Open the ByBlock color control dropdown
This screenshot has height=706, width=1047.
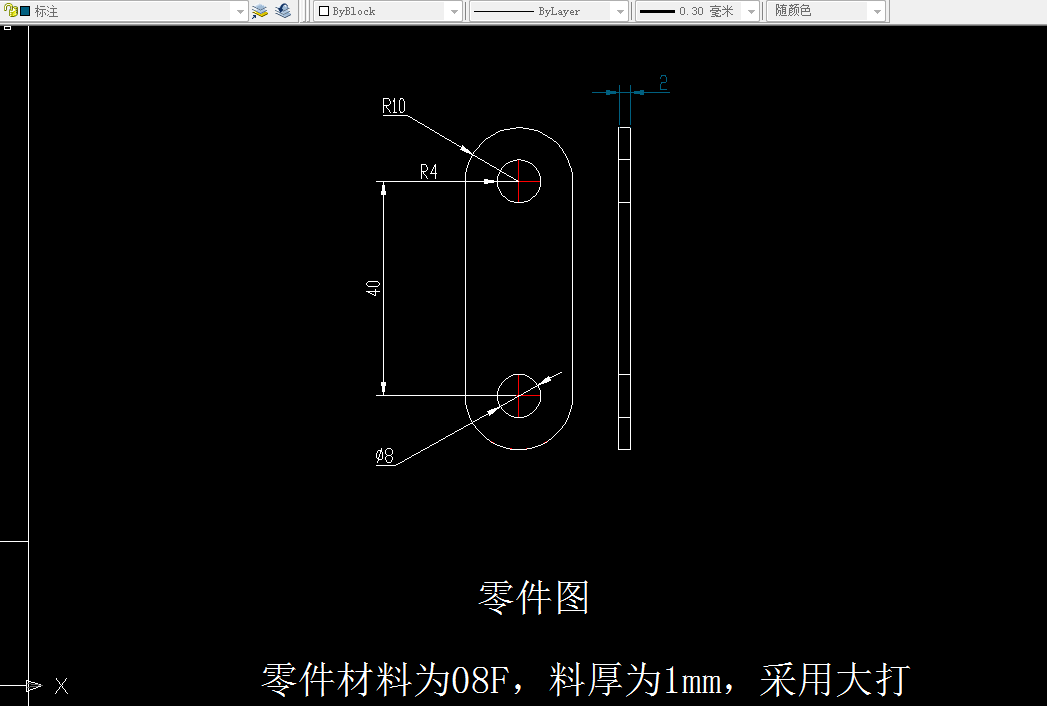[x=455, y=12]
